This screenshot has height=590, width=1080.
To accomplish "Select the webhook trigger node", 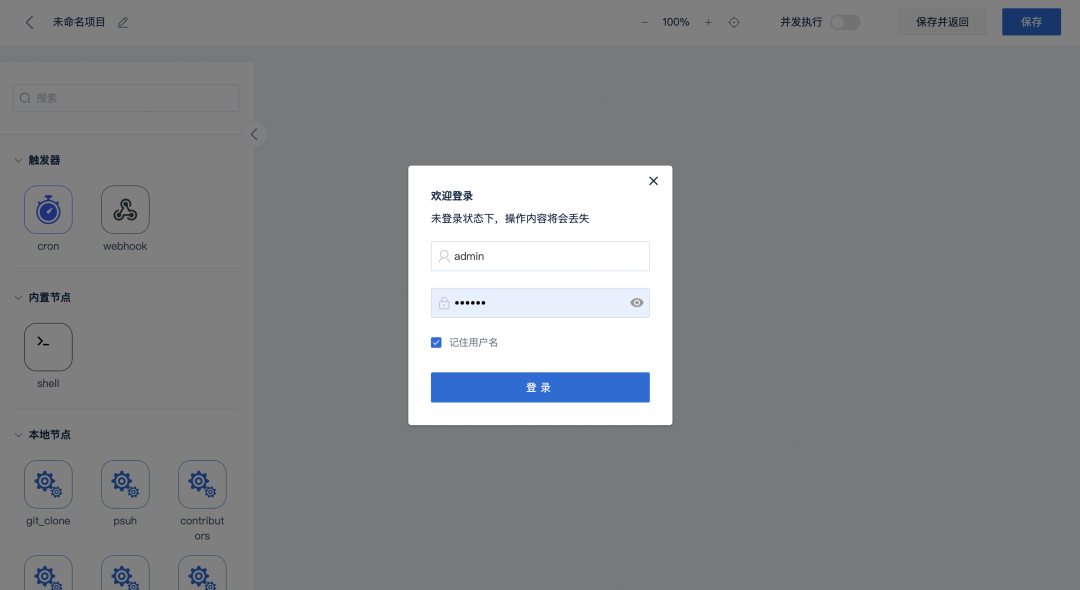I will (125, 209).
